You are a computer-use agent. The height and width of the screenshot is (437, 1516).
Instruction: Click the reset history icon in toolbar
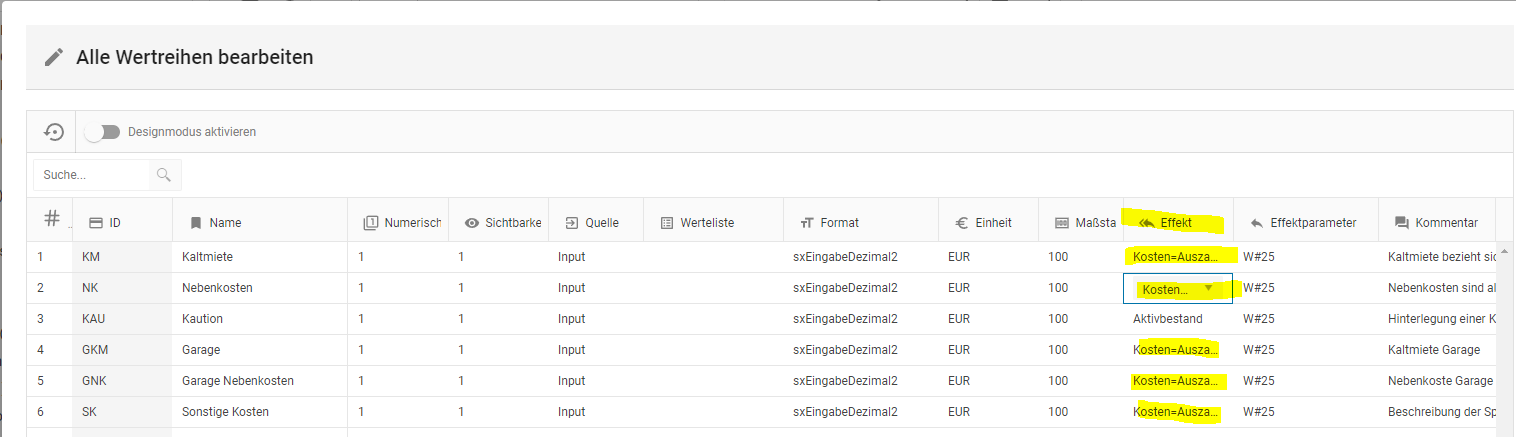pyautogui.click(x=54, y=132)
